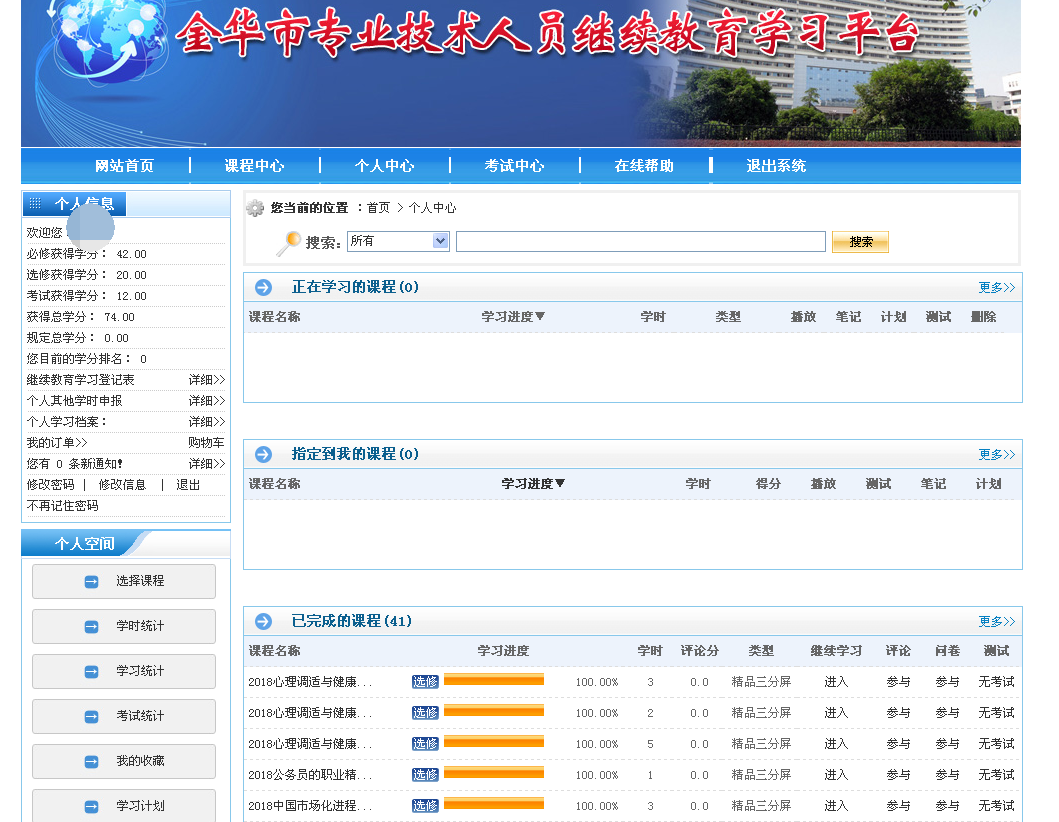1059x822 pixels.
Task: Open 课程中心 in navigation bar
Action: 254,166
